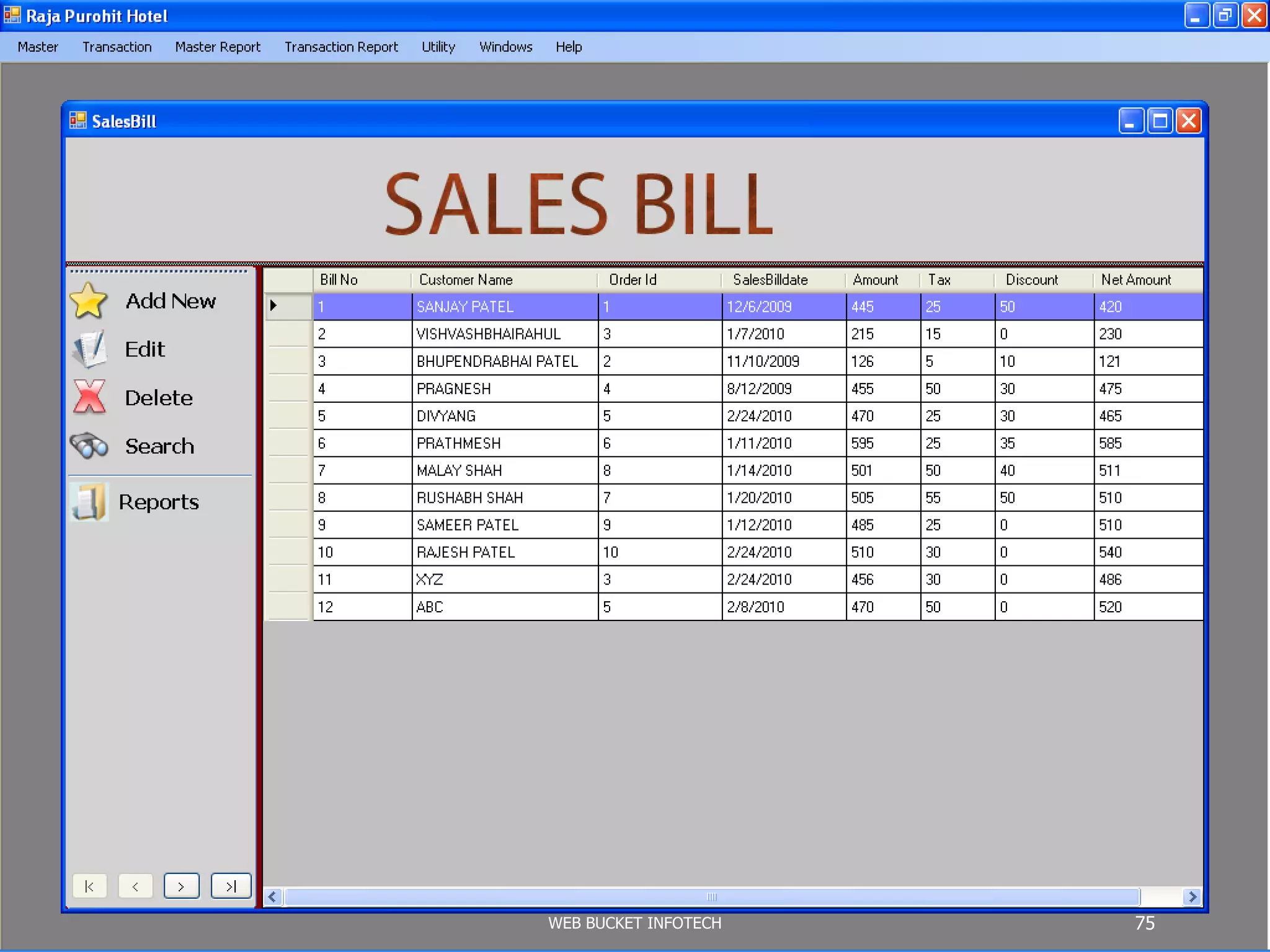Click discount cell 40

(1044, 470)
